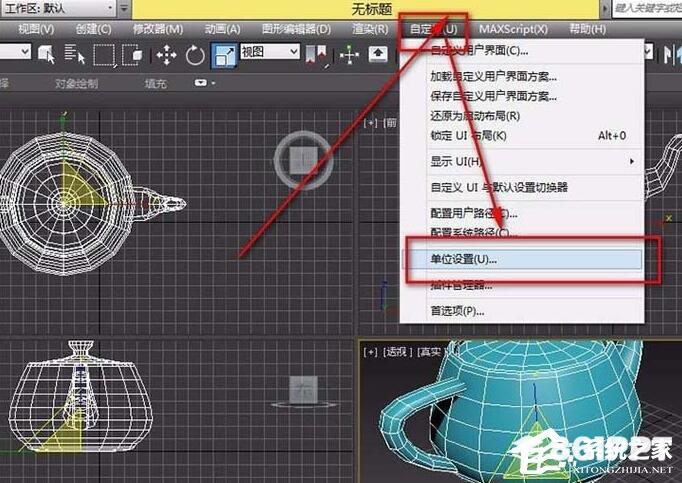
Task: Open the 创建(C) menu
Action: point(94,29)
